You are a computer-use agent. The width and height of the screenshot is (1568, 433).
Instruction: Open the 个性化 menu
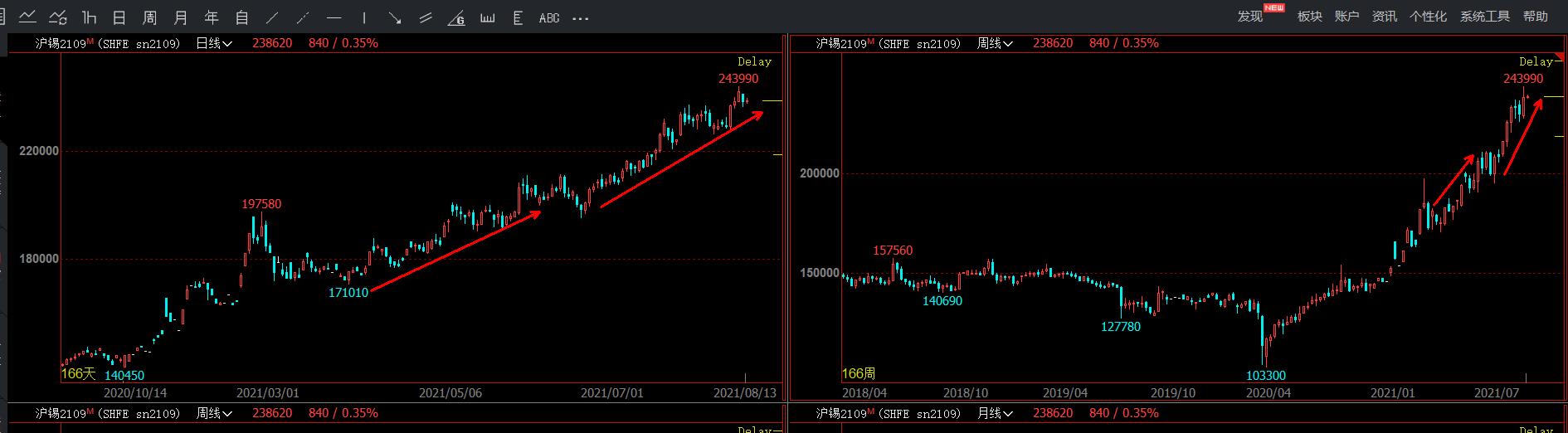1428,17
